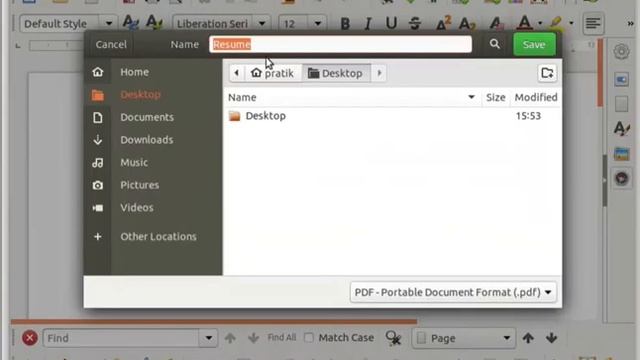Apply the highlighting color marker icon

[x=556, y=23]
